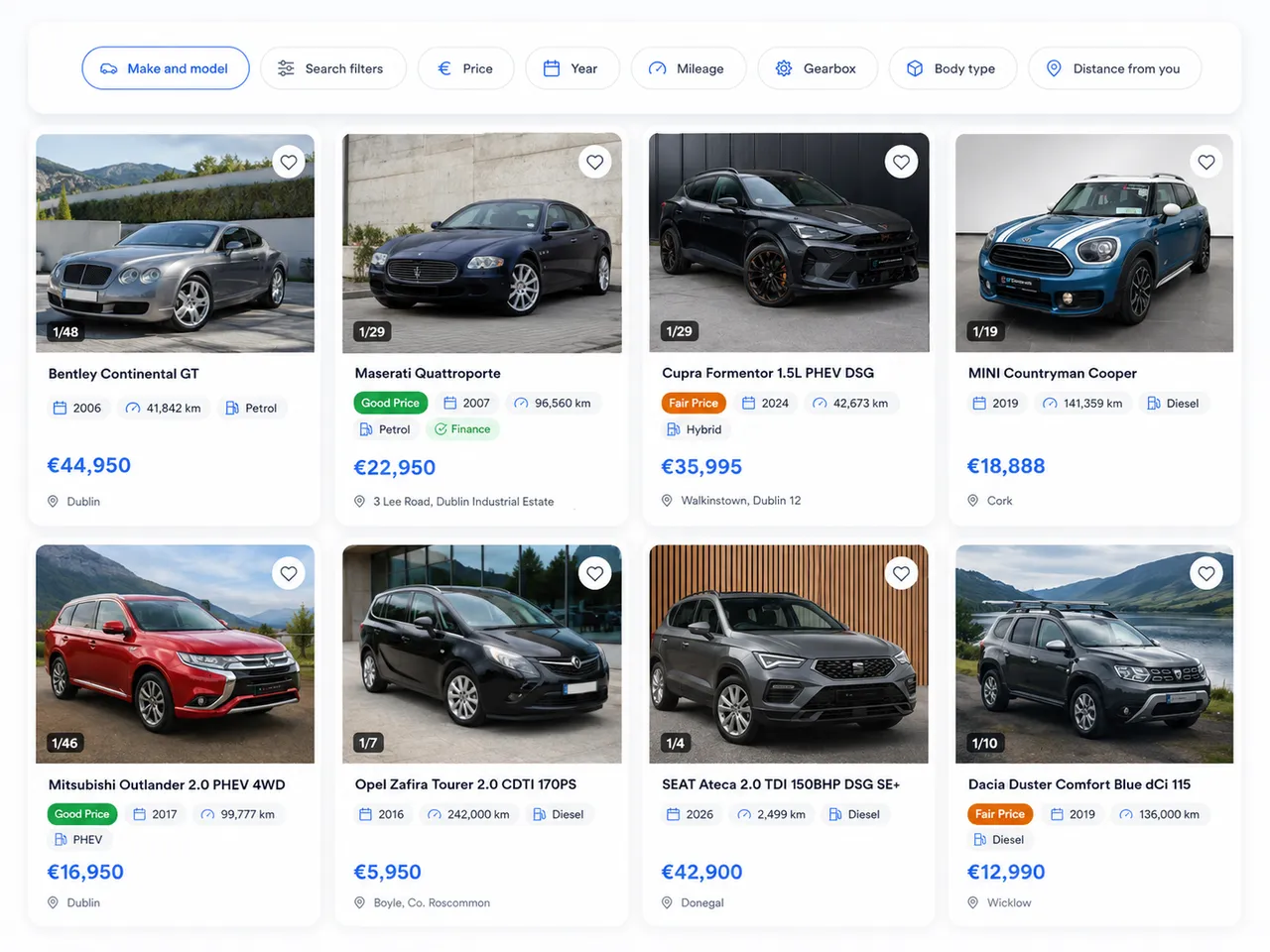Open Bentley Continental GT title link

pyautogui.click(x=124, y=374)
